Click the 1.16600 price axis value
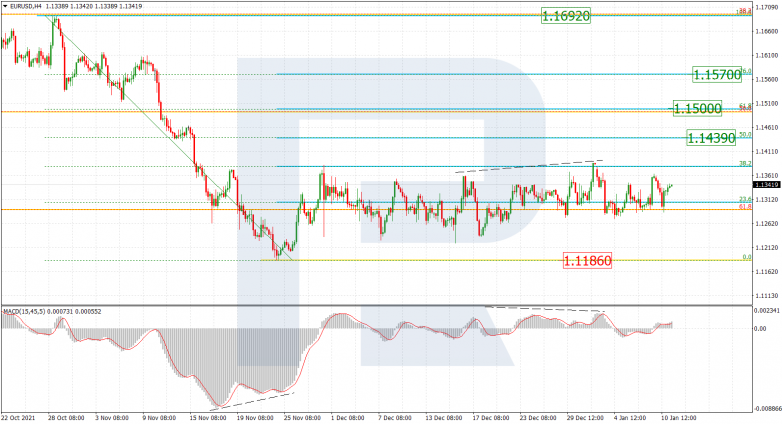Viewport: 782px width, 424px height. [767, 31]
